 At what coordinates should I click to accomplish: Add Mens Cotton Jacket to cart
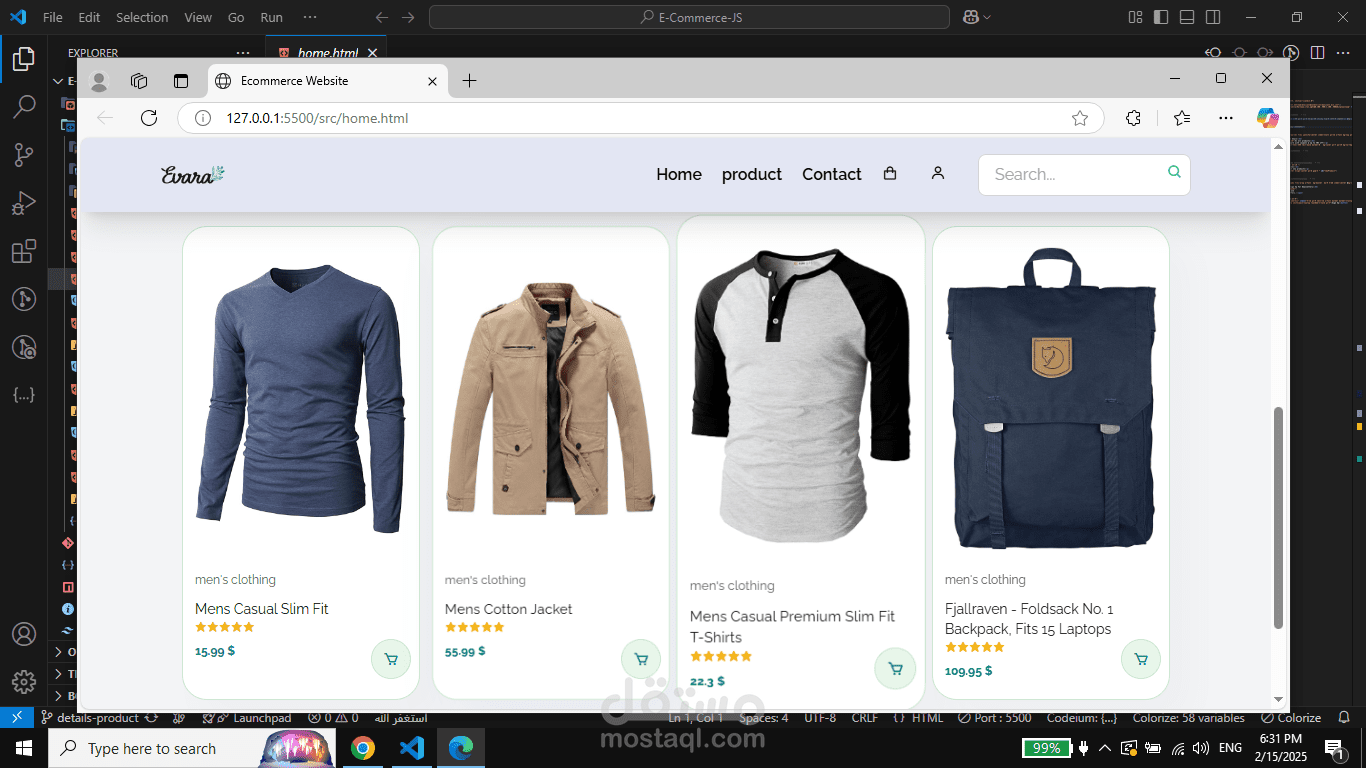(641, 659)
